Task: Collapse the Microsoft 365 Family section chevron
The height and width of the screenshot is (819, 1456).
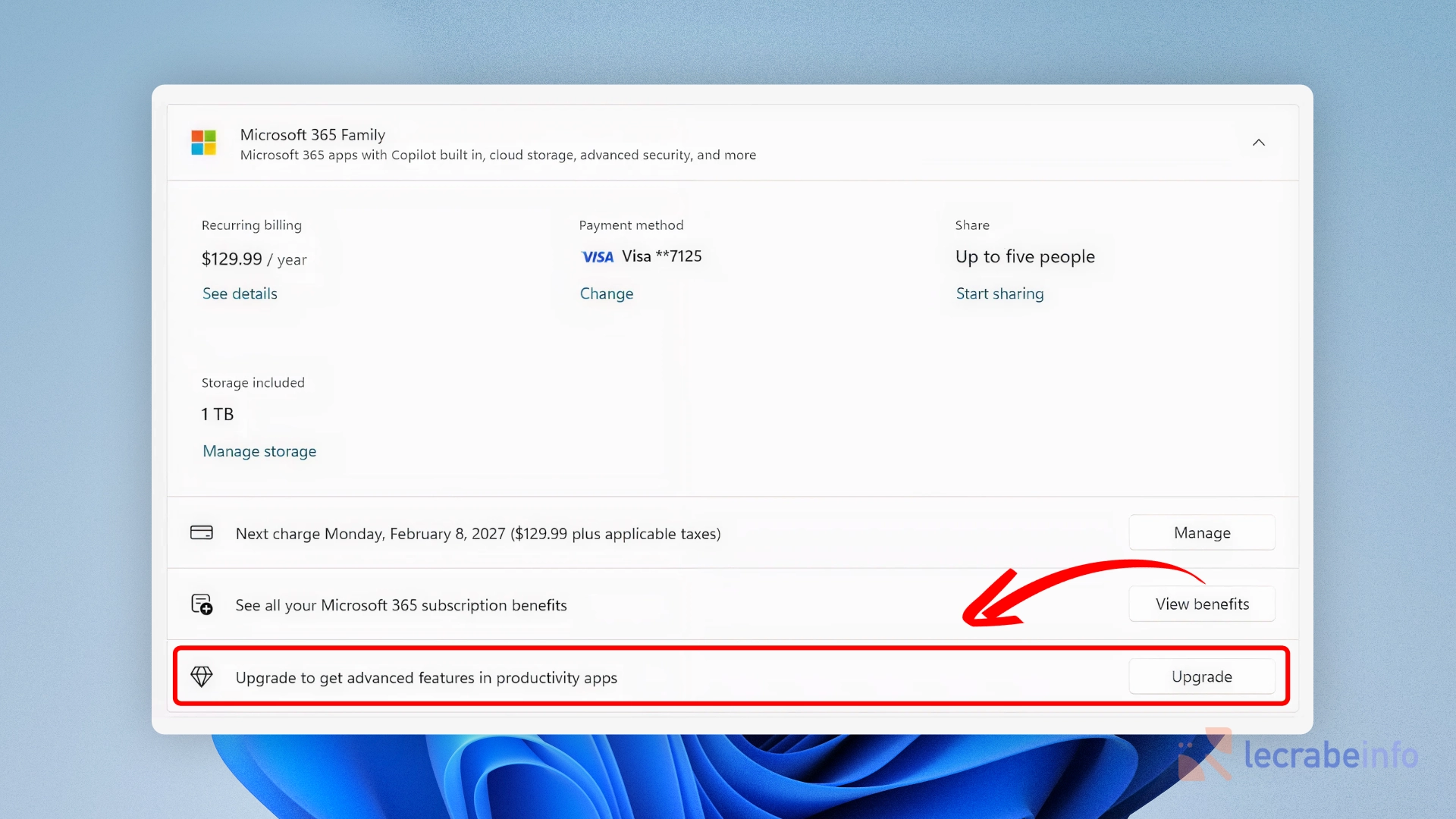Action: [x=1259, y=143]
